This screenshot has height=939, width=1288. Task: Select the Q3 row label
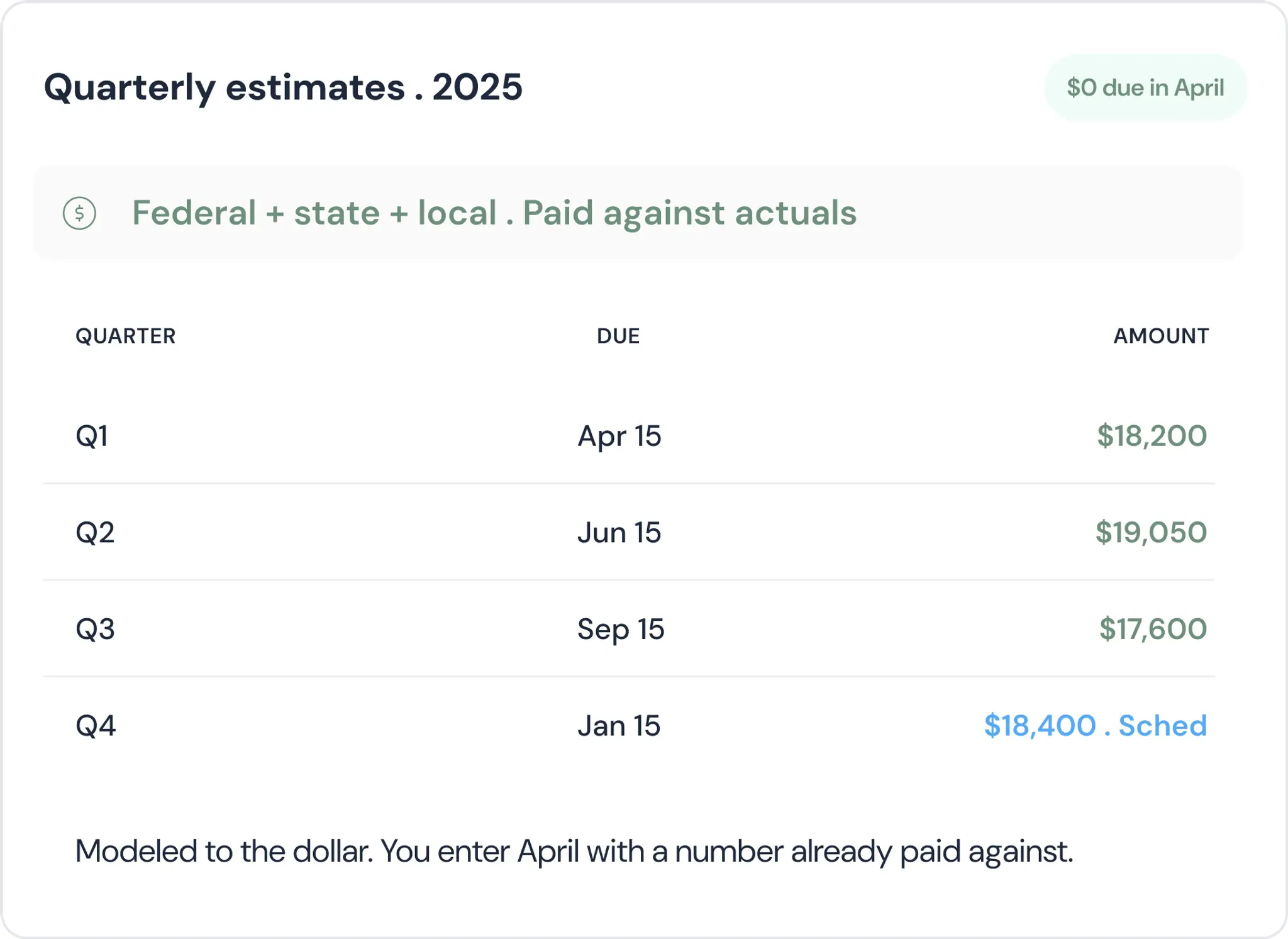[x=95, y=629]
